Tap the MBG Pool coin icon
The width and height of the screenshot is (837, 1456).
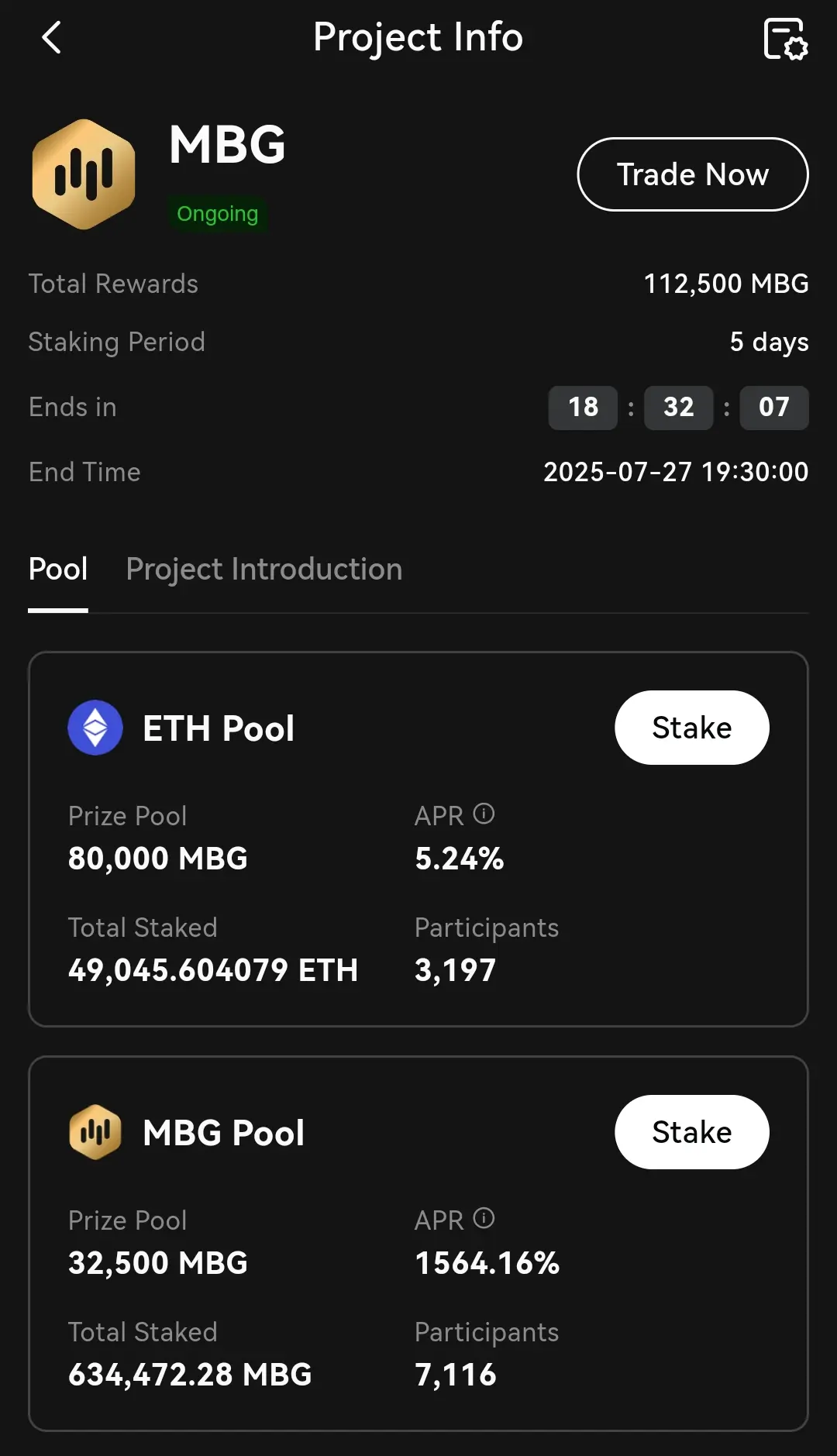point(95,1132)
